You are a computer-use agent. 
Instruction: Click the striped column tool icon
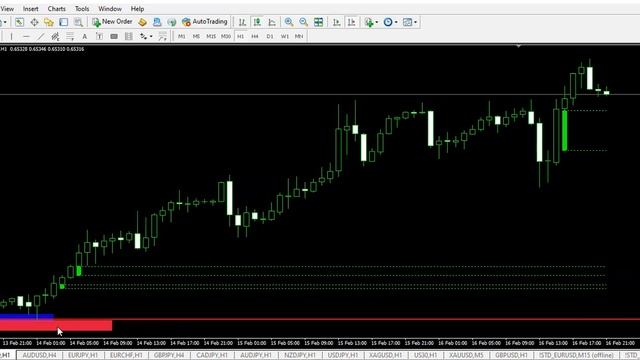(x=129, y=36)
